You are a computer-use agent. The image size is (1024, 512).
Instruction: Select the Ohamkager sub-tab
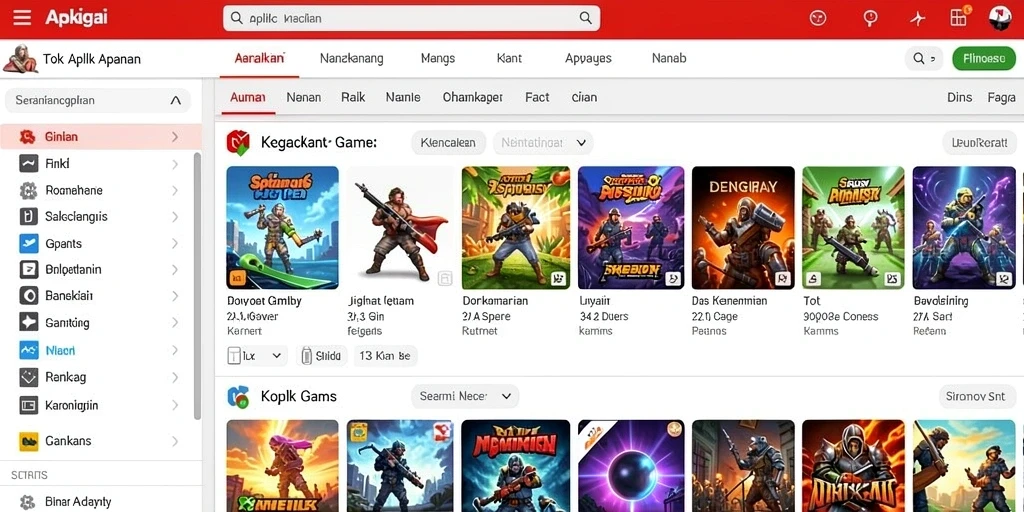point(472,97)
